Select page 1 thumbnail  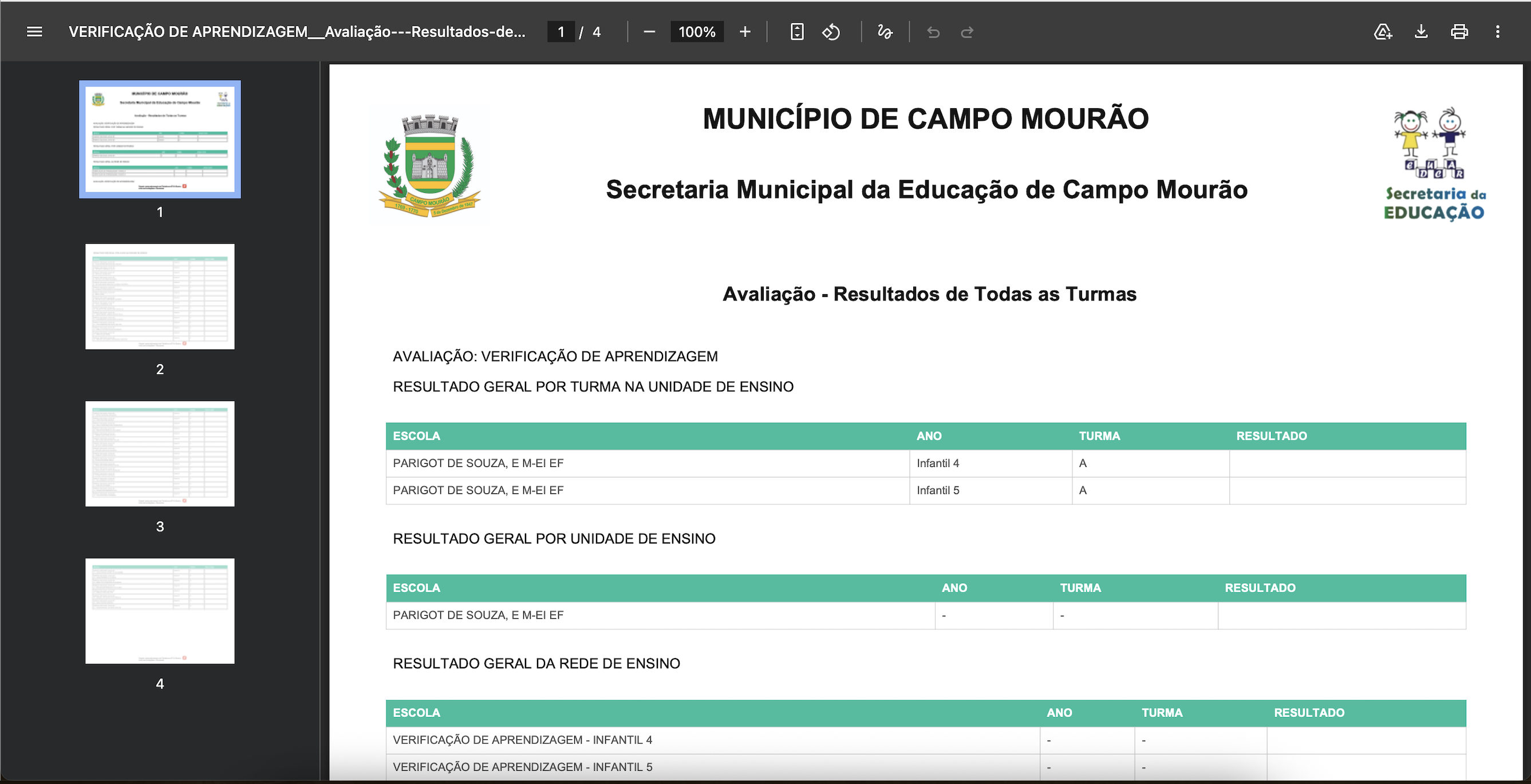160,140
